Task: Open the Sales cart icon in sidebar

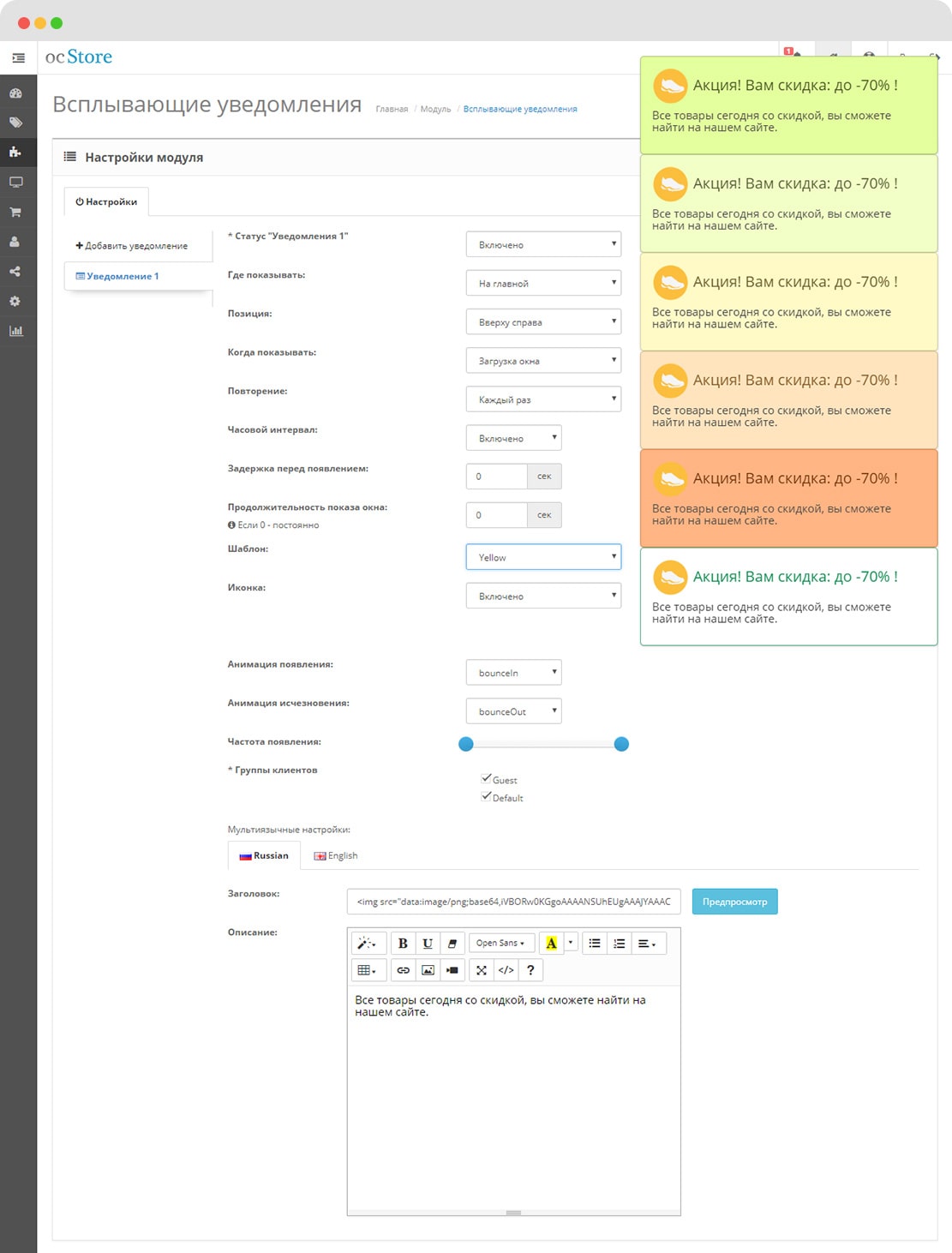Action: click(15, 212)
